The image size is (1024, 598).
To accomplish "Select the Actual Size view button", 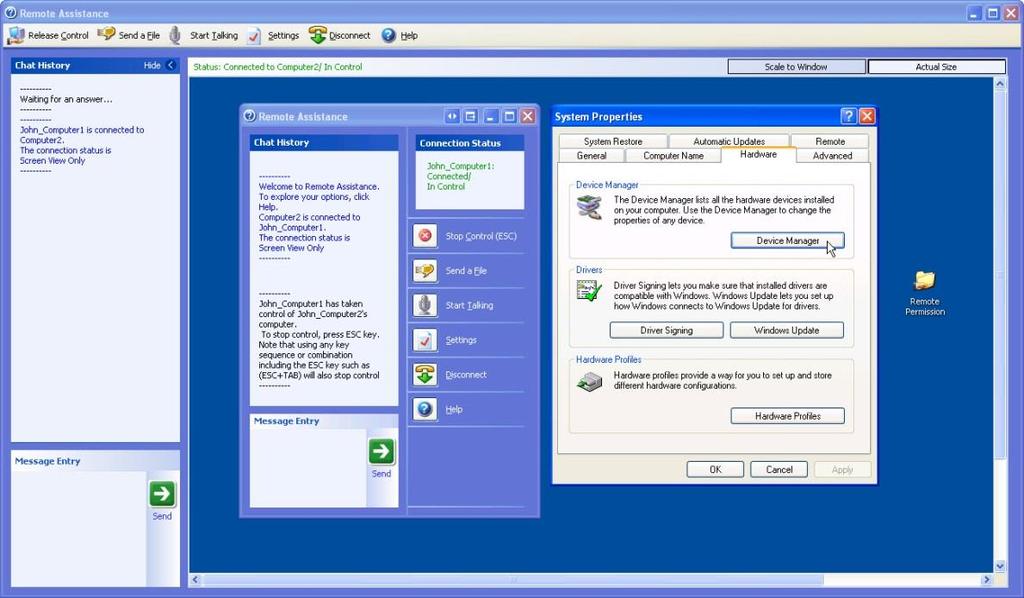I will click(x=936, y=67).
